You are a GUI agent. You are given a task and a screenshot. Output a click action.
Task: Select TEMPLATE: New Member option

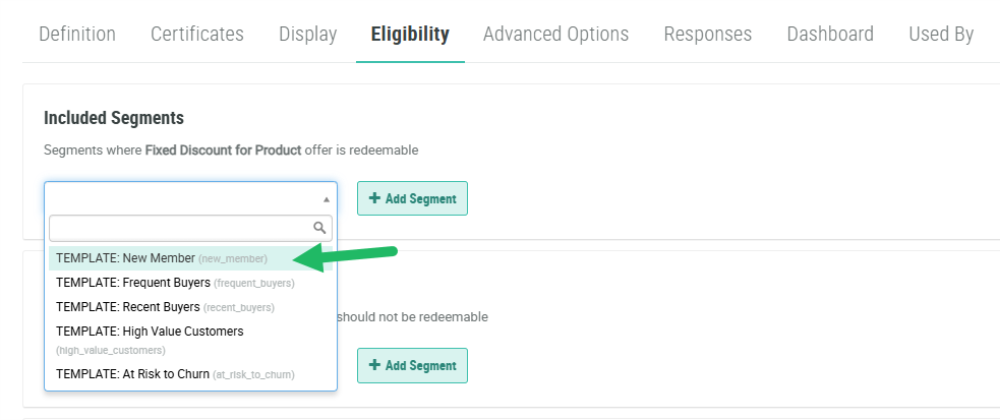click(160, 258)
